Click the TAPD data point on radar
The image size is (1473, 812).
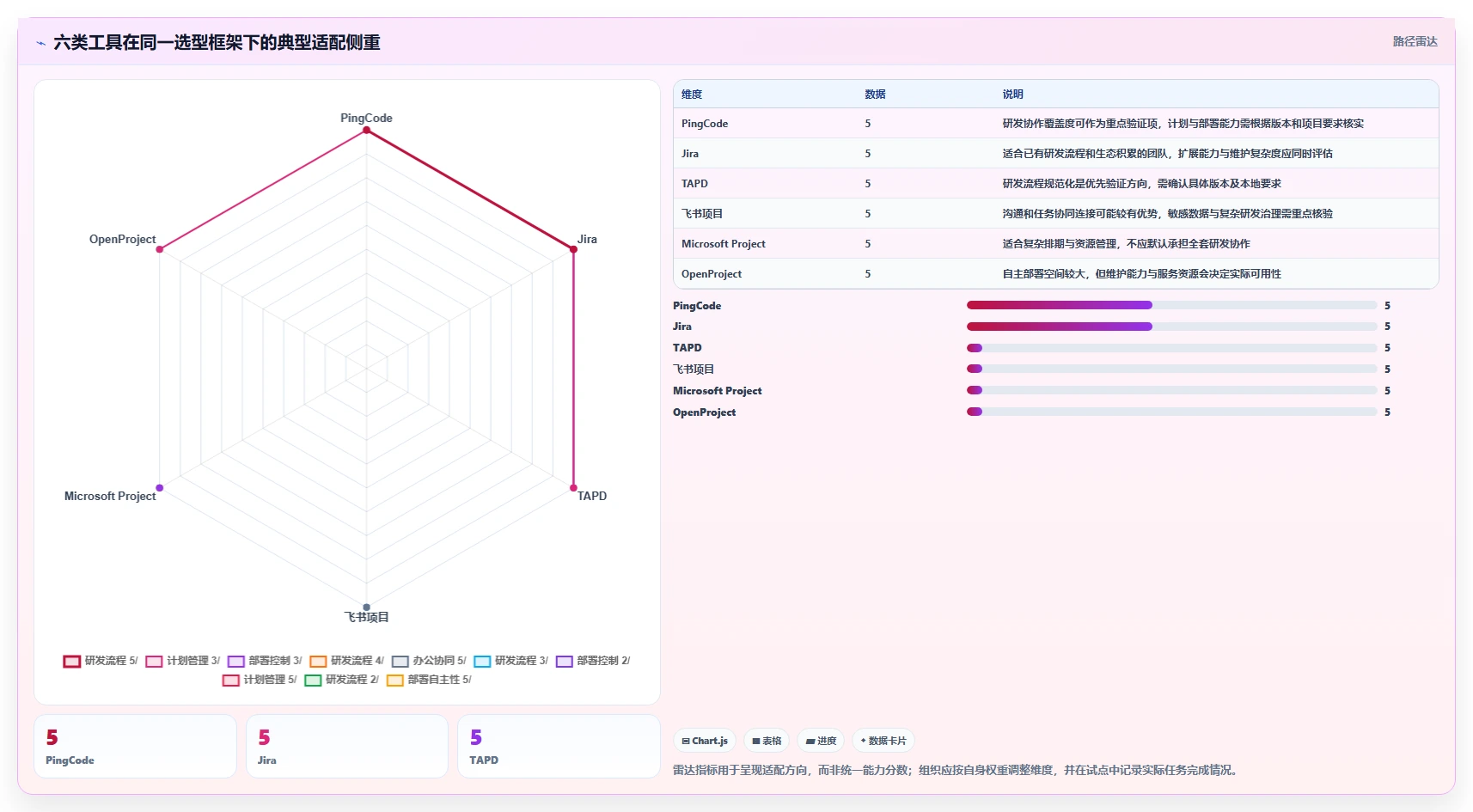[x=573, y=488]
